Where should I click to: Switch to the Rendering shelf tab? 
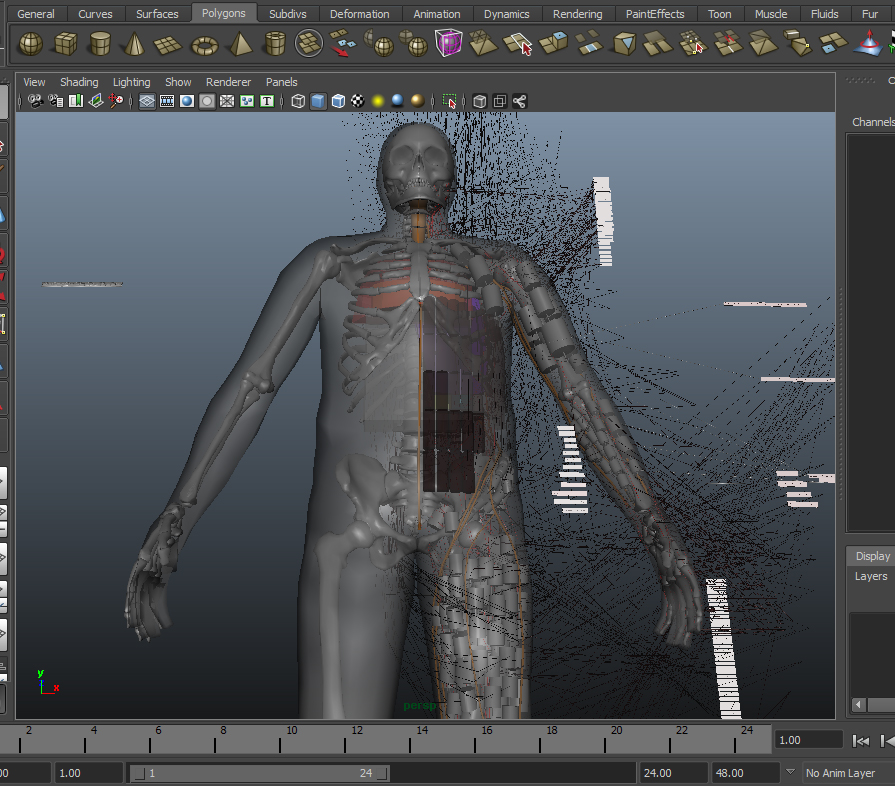point(578,14)
